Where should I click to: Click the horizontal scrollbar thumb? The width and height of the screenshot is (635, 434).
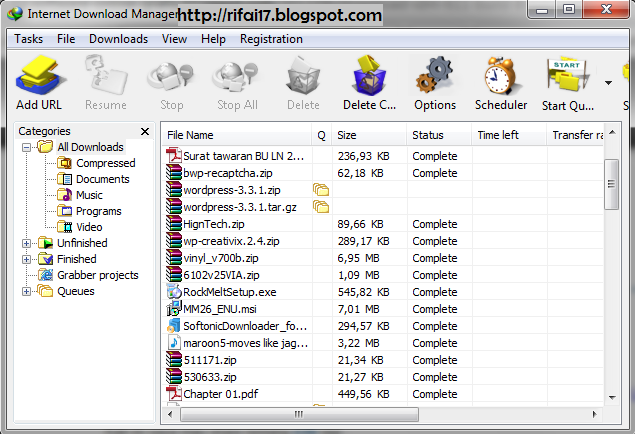[299, 414]
